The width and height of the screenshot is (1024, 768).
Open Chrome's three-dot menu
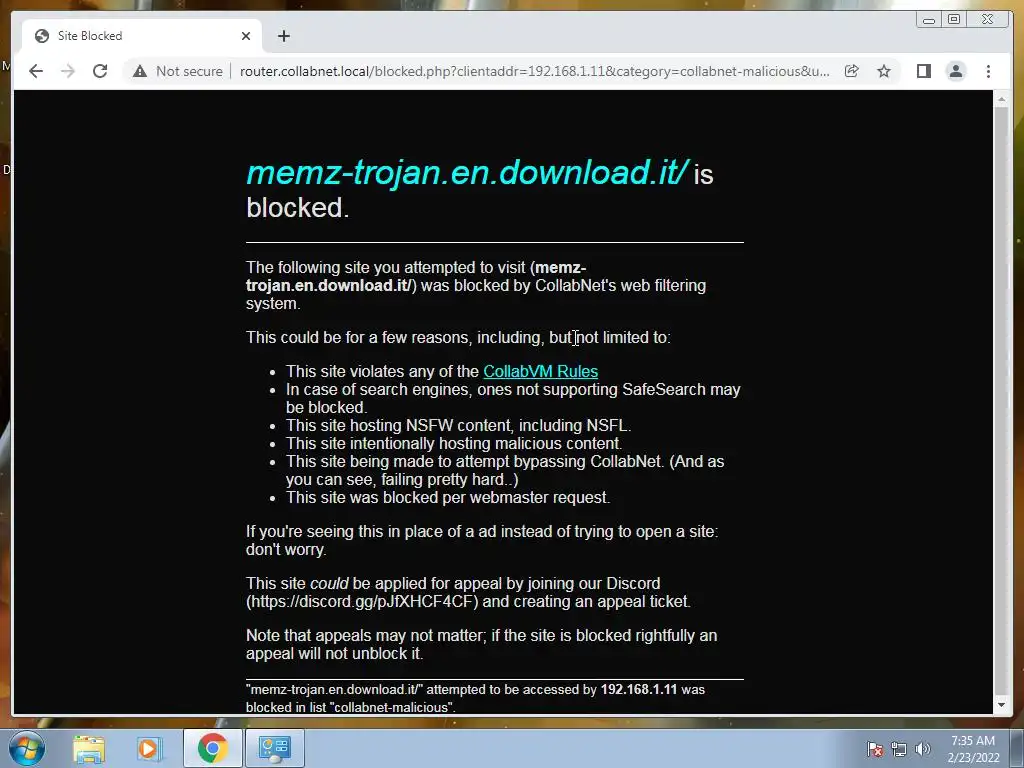988,71
